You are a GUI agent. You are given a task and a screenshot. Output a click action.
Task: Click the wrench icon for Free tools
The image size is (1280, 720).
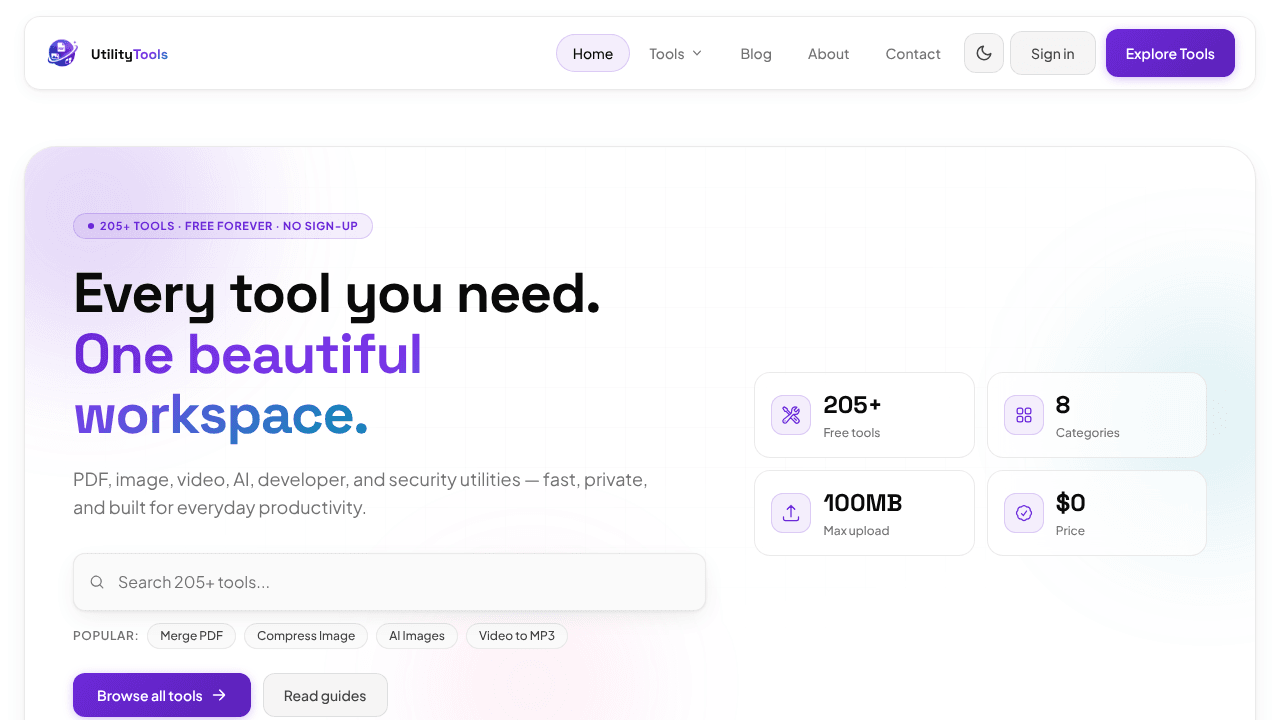pyautogui.click(x=791, y=415)
